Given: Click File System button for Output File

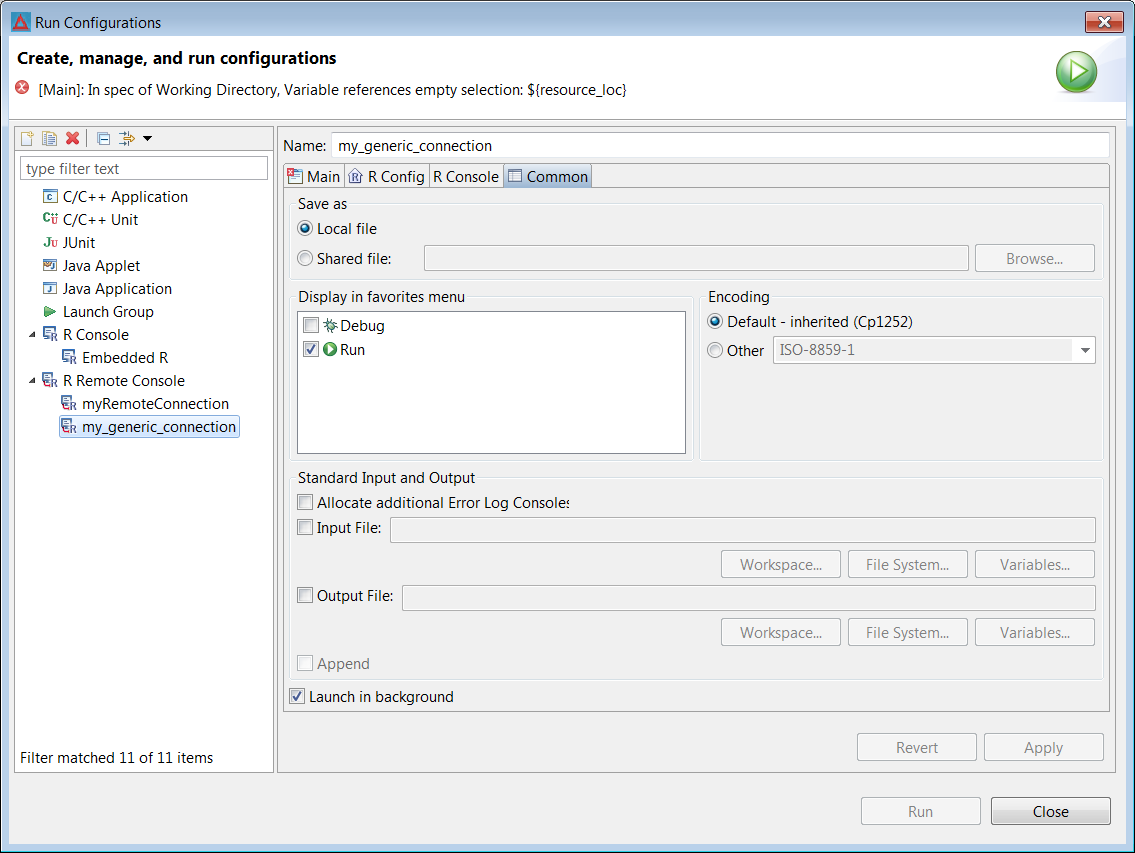Looking at the screenshot, I should (x=907, y=633).
